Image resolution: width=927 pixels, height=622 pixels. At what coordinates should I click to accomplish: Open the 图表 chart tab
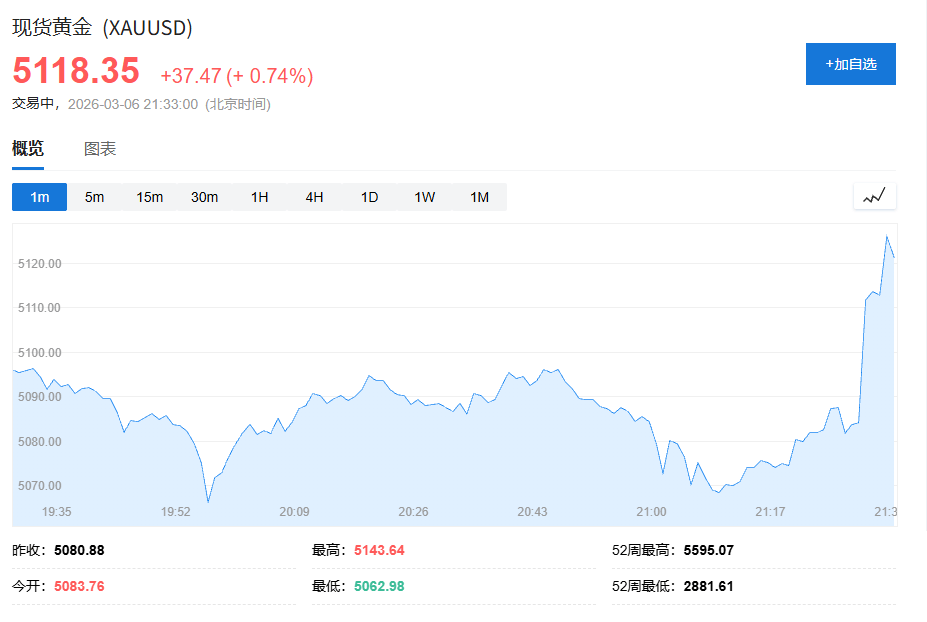tap(100, 149)
